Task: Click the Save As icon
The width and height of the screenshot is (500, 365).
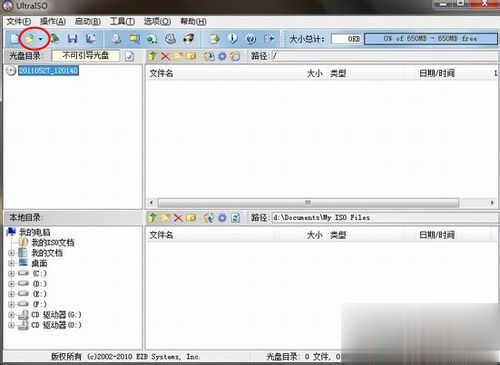Action: click(x=90, y=39)
